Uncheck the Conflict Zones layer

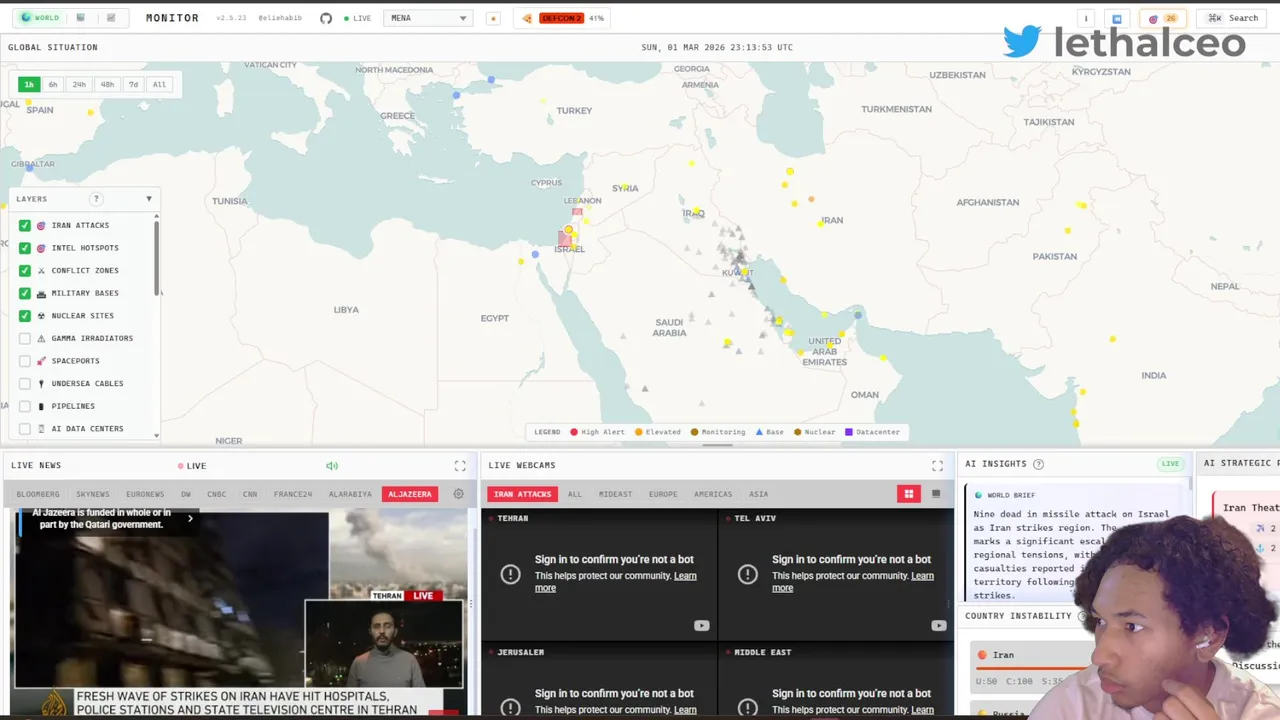tap(25, 270)
